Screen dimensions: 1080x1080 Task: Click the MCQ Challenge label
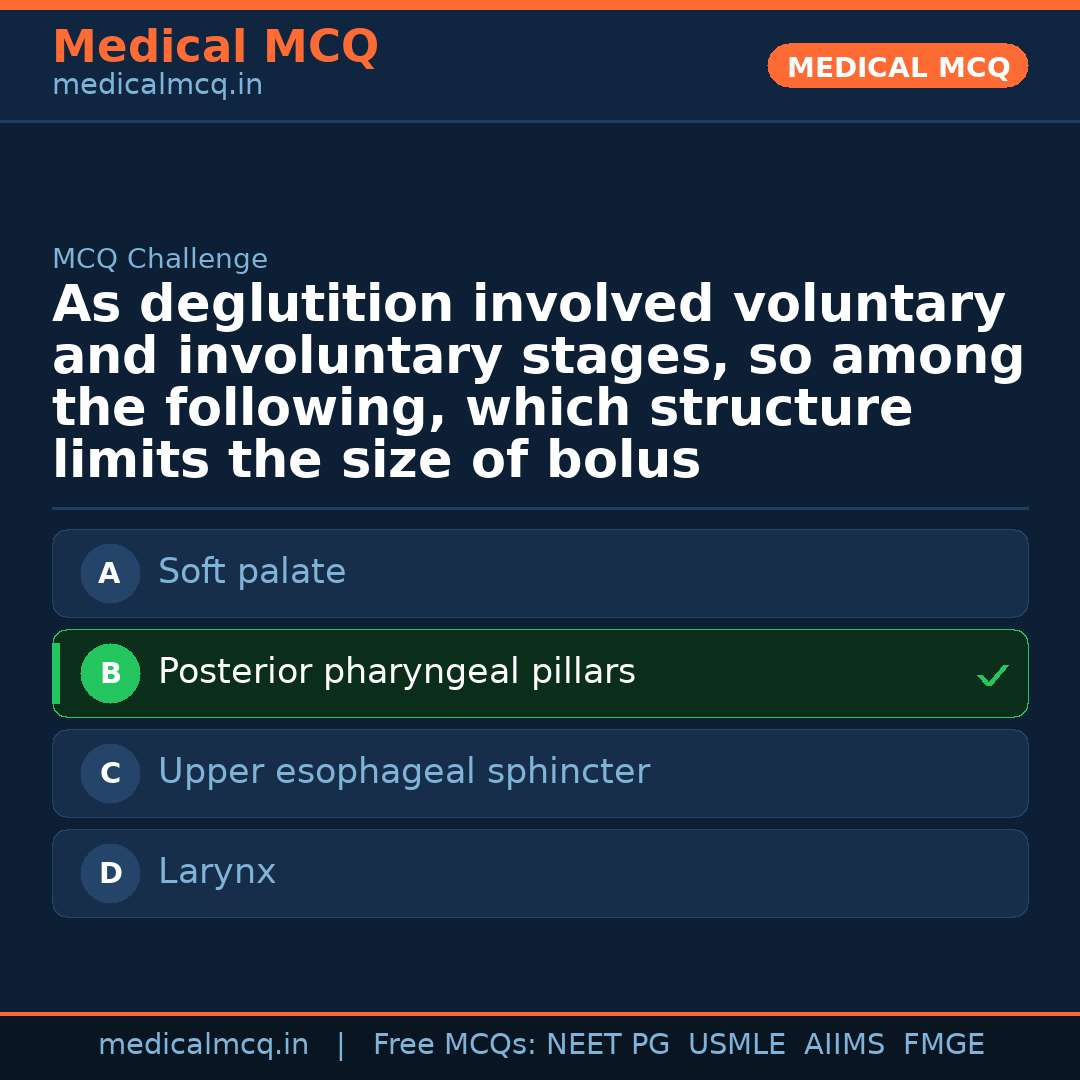[160, 260]
